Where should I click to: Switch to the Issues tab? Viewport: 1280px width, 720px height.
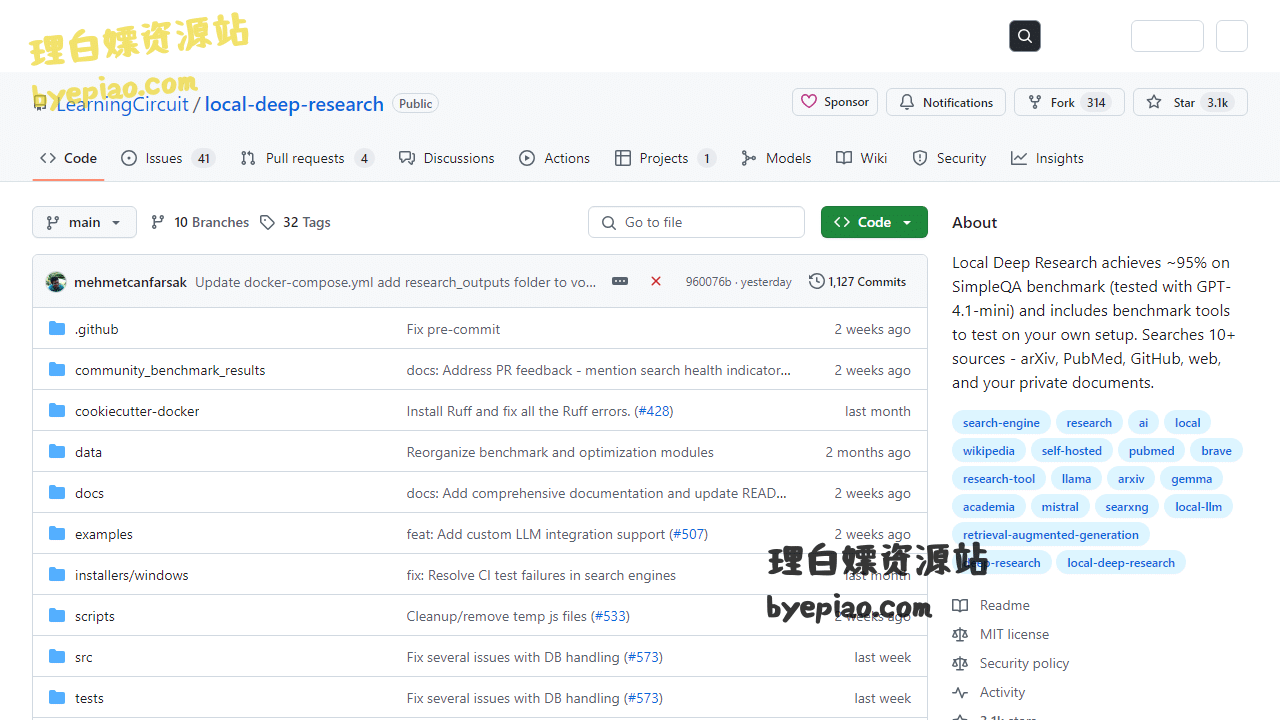[167, 158]
